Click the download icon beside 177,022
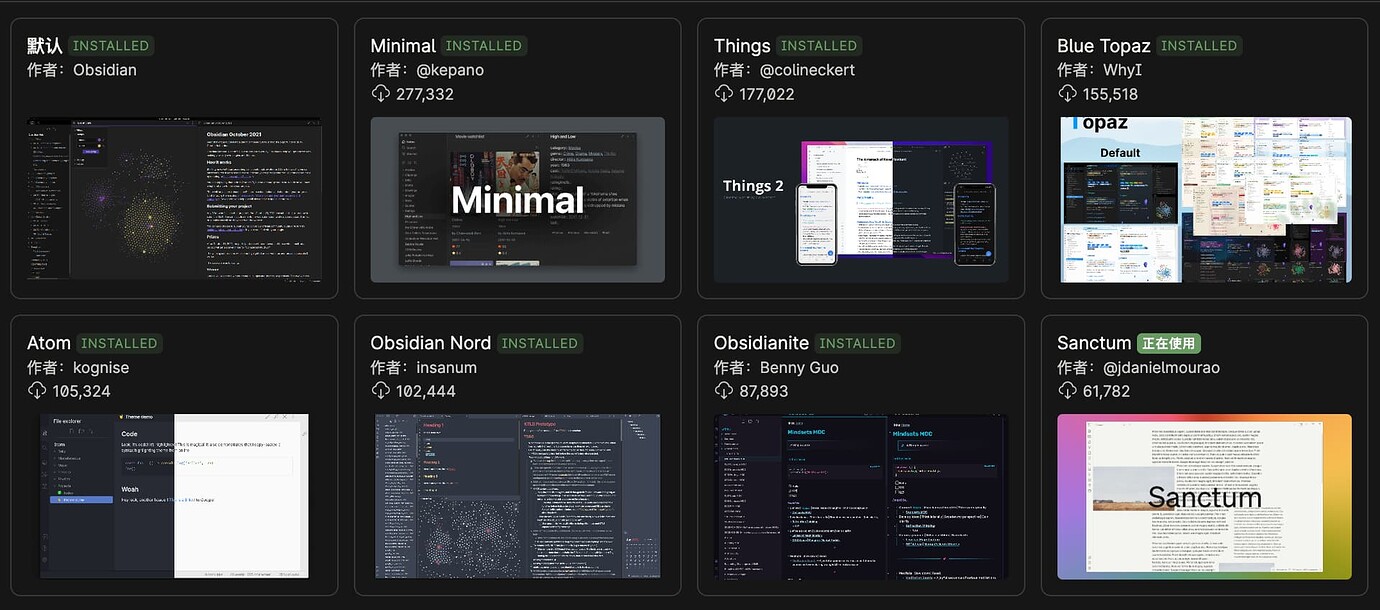 click(x=724, y=94)
